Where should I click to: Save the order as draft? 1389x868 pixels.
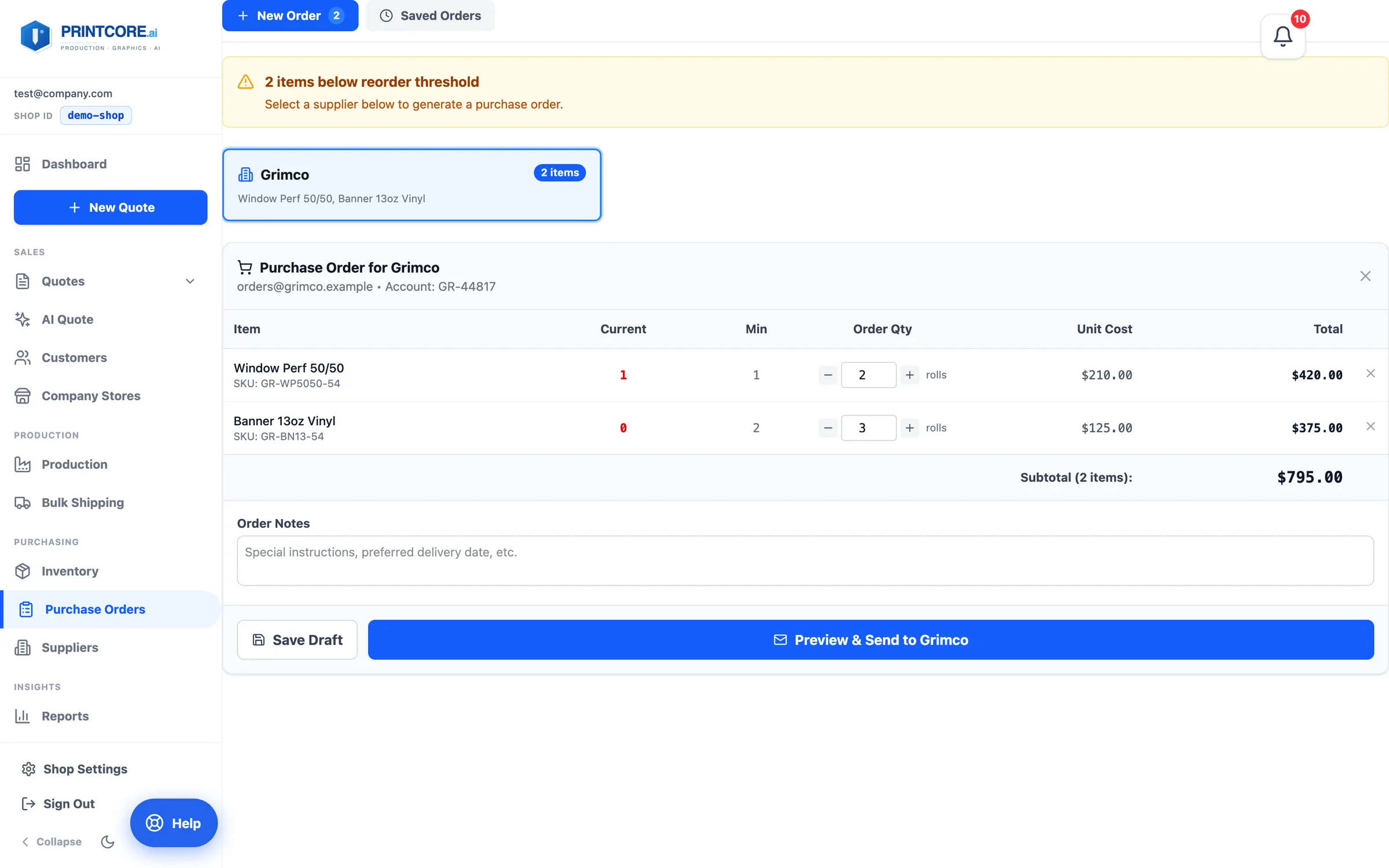click(297, 639)
